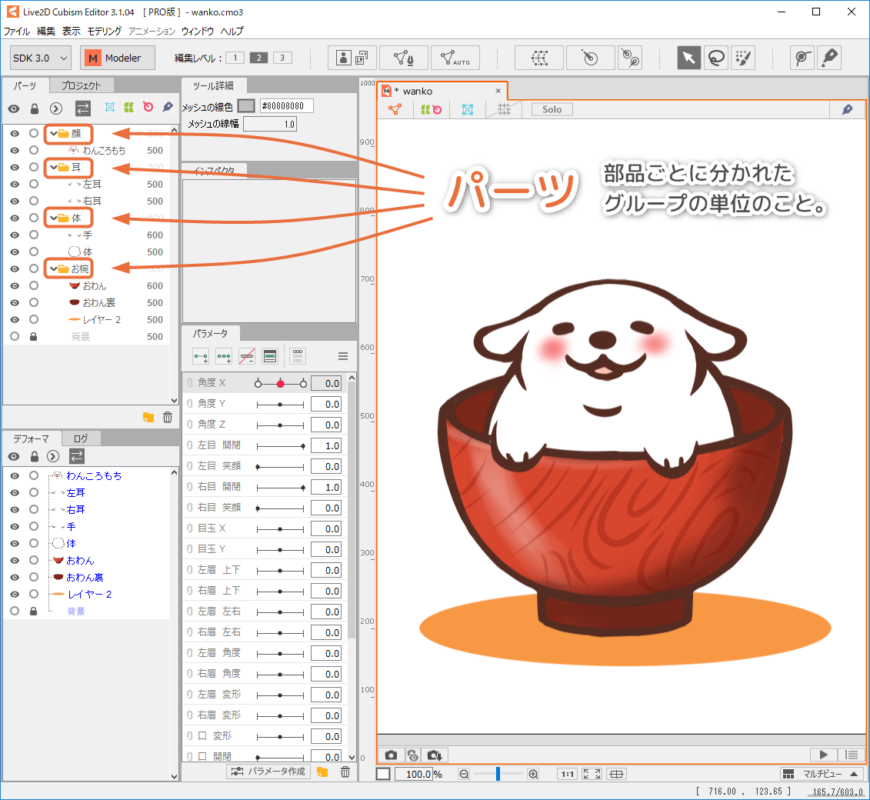This screenshot has height=800, width=870.
Task: Switch to the ログ tab
Action: coord(81,438)
